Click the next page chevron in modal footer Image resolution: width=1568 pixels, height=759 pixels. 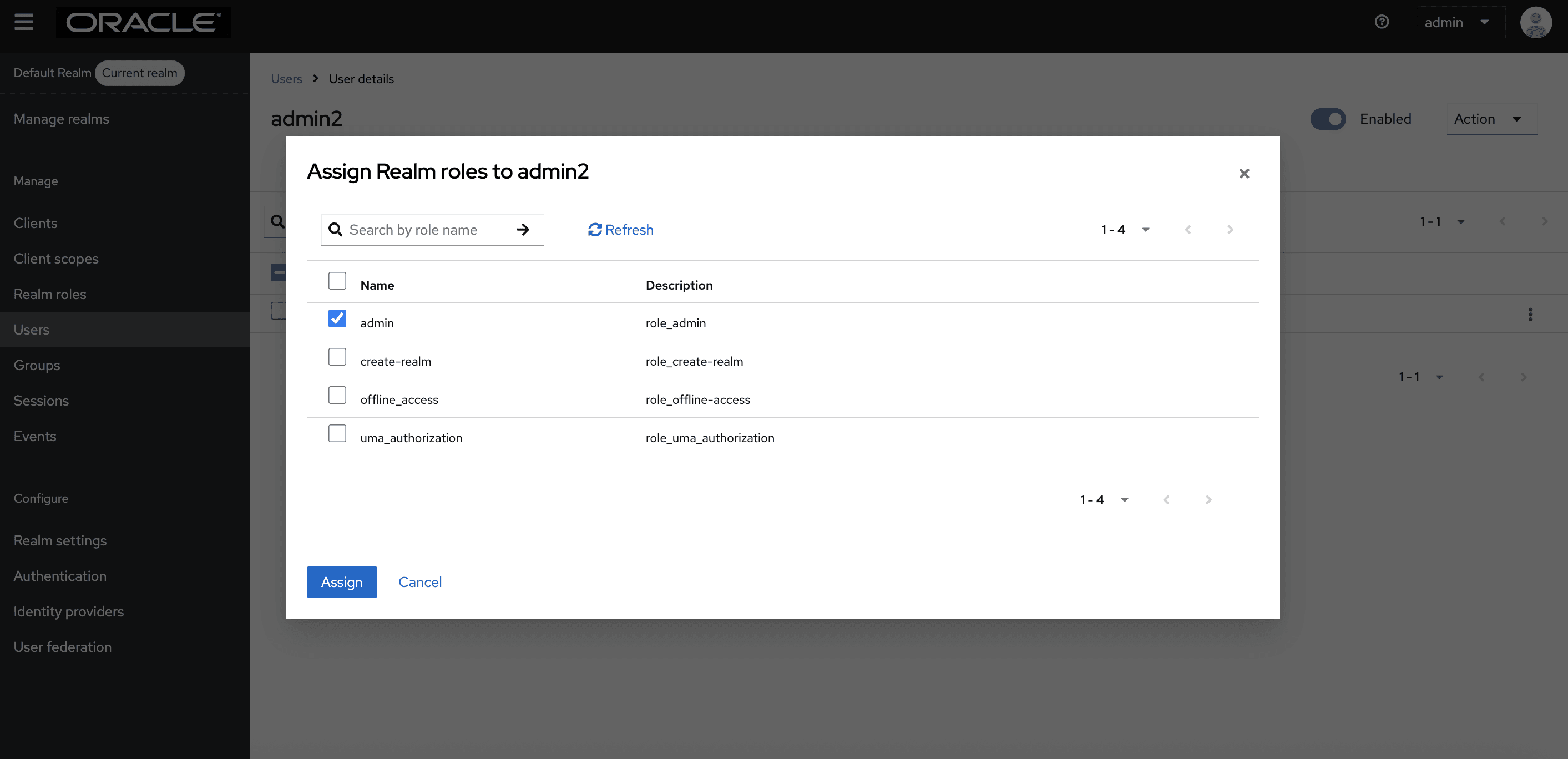click(1208, 499)
